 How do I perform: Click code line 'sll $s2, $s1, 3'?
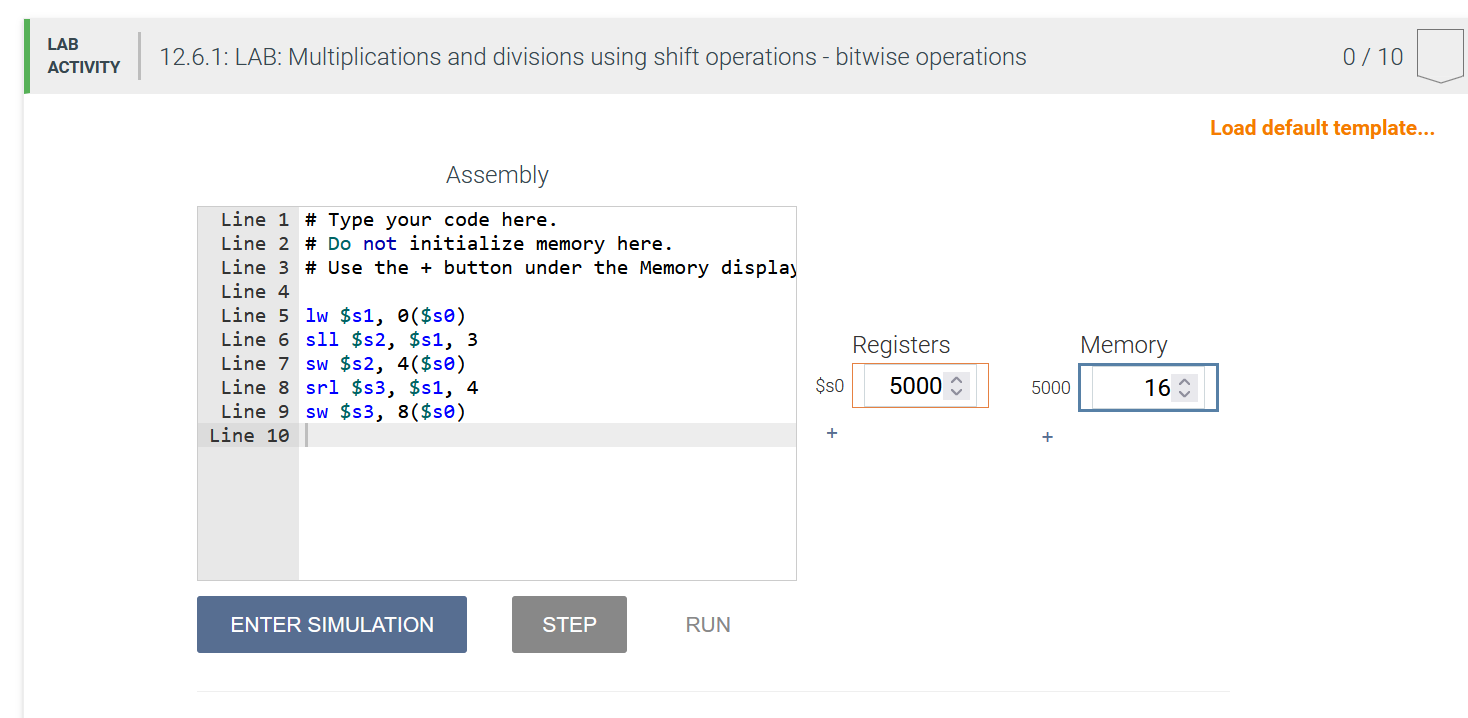(392, 340)
